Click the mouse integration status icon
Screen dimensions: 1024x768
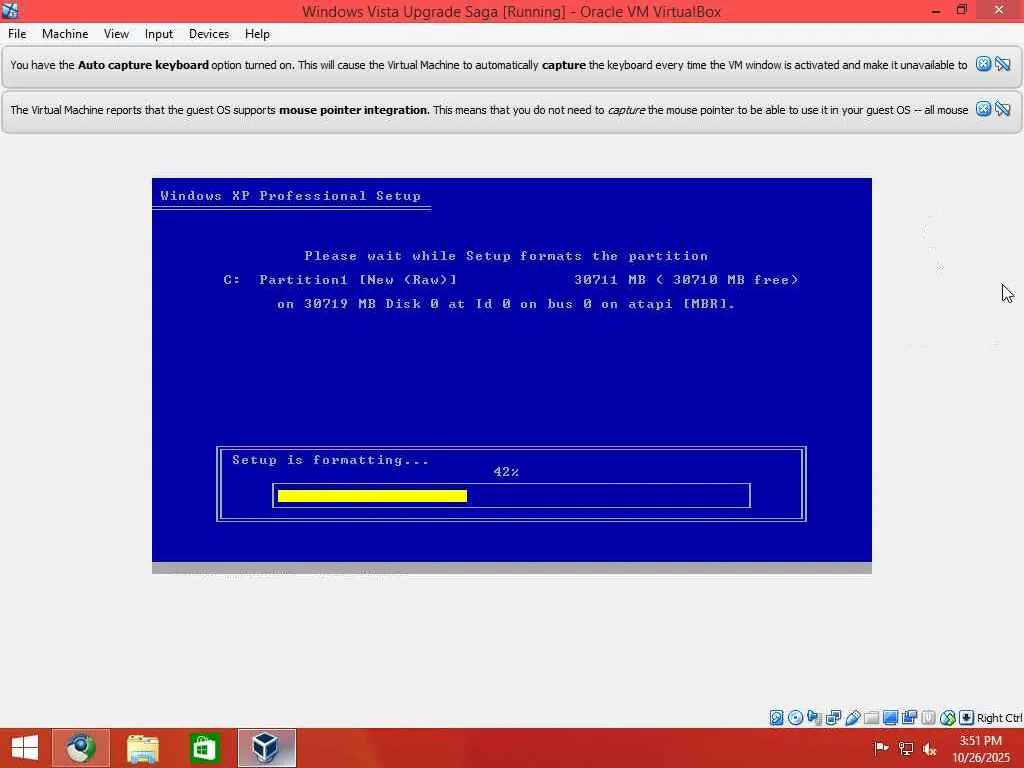click(948, 718)
